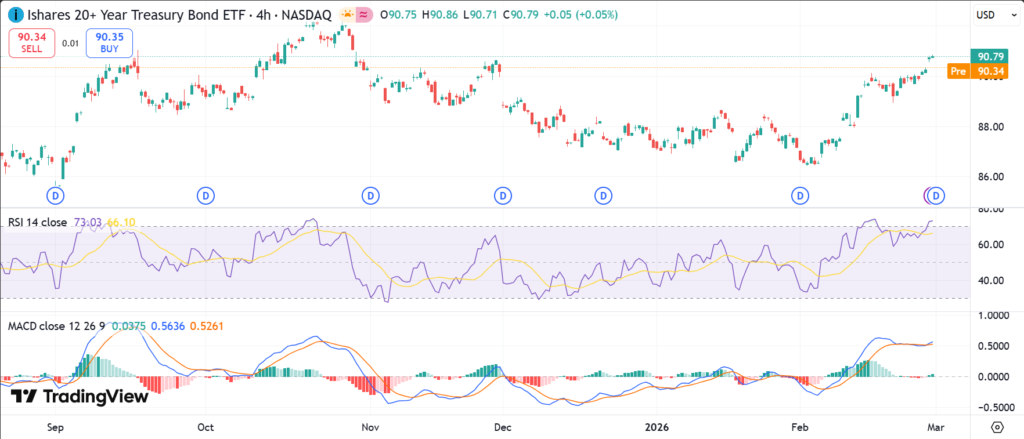Click the Mar label on time axis
Viewport: 1024px width, 439px height.
pos(937,427)
